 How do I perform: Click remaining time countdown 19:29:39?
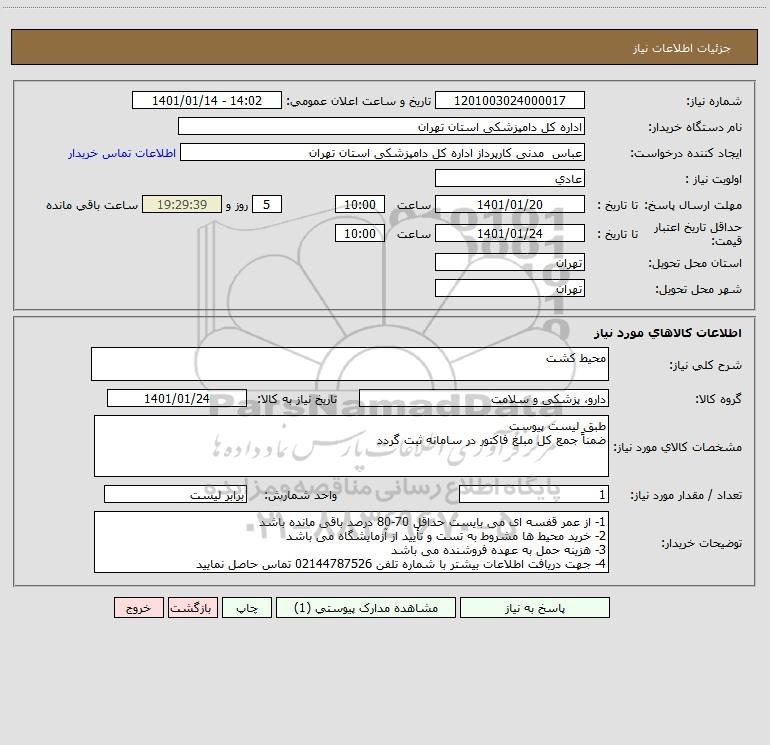(x=182, y=204)
